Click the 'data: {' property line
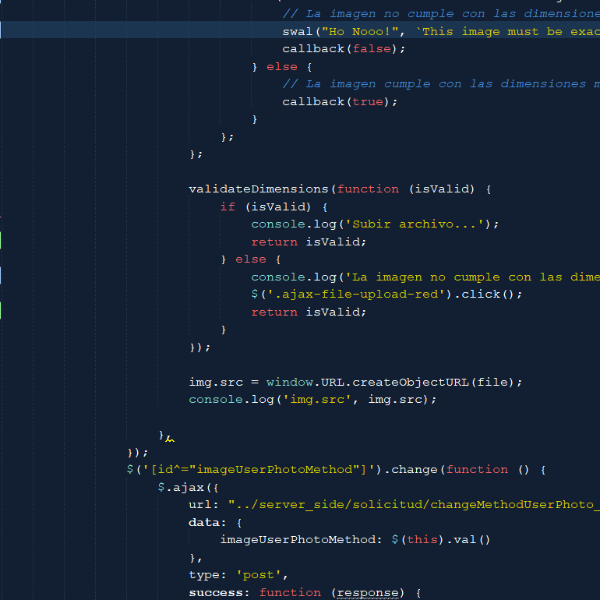 [215, 523]
